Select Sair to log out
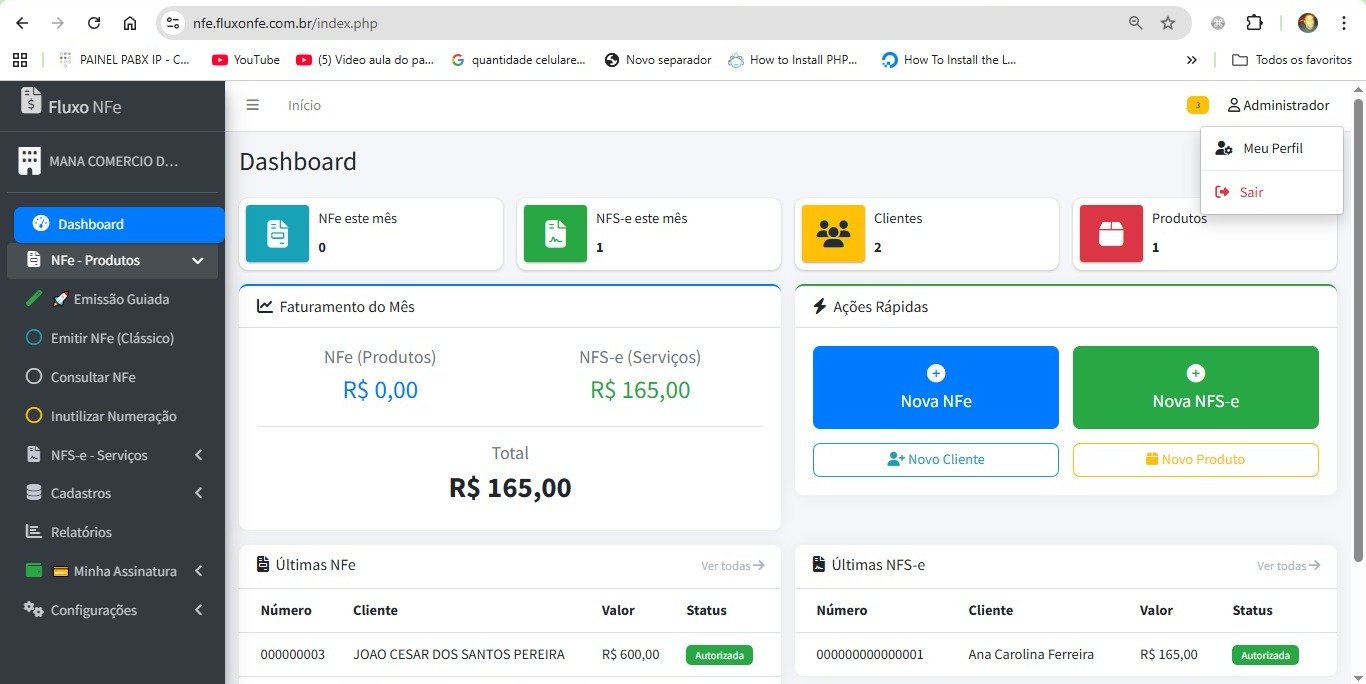Image resolution: width=1366 pixels, height=684 pixels. [x=1251, y=192]
